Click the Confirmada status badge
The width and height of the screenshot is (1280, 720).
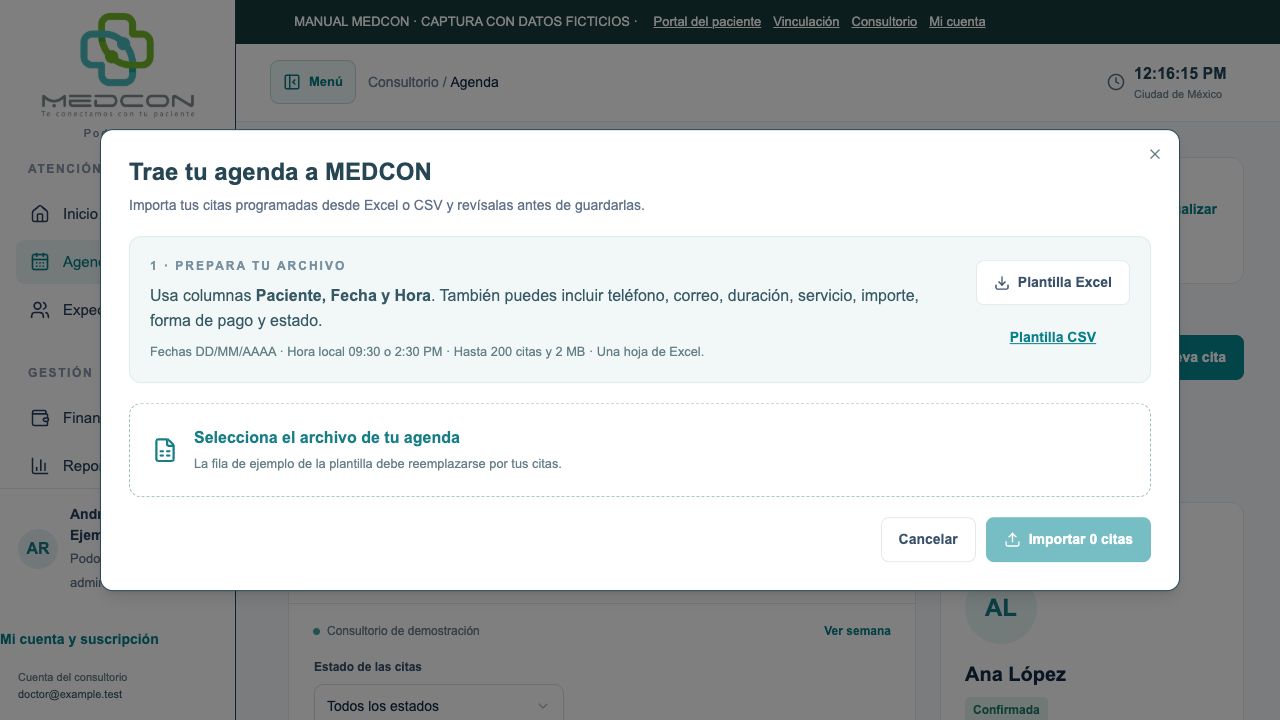point(1006,709)
